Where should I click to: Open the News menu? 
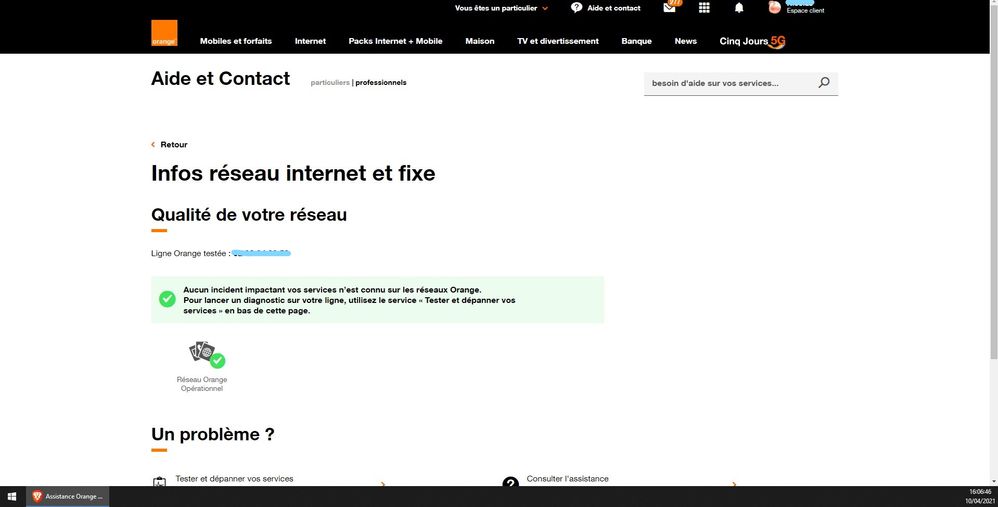pos(685,41)
